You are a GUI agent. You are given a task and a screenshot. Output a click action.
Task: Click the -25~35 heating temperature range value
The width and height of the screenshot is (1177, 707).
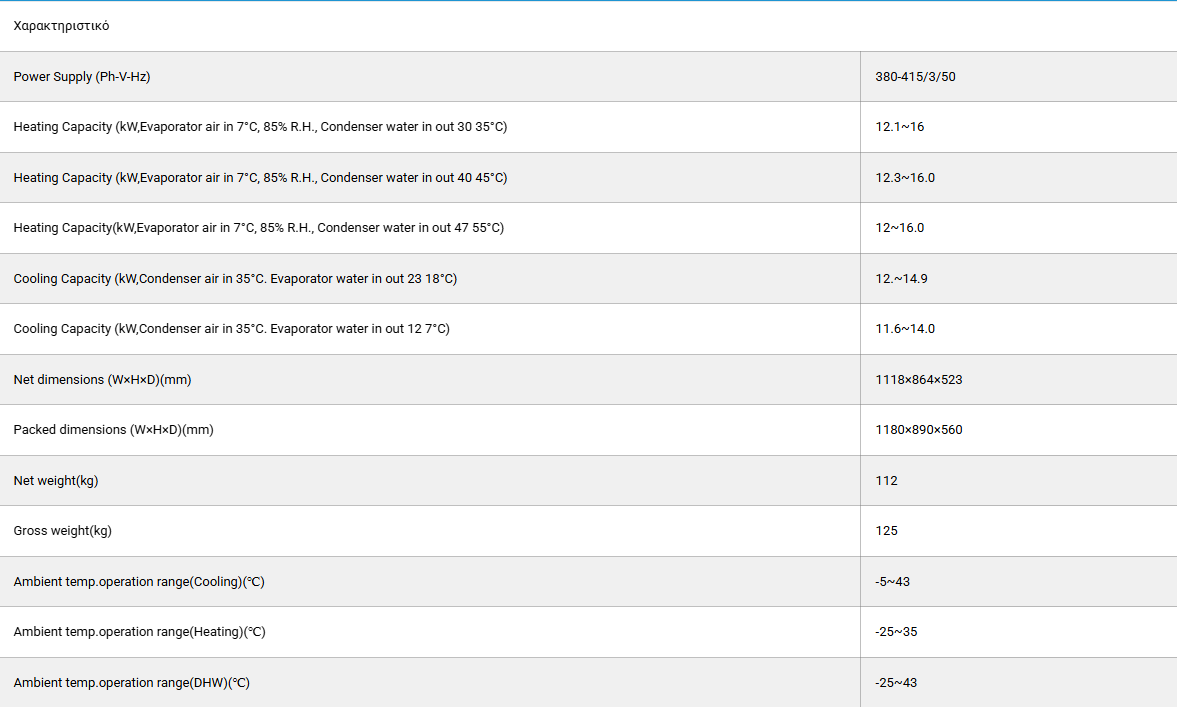pos(896,632)
